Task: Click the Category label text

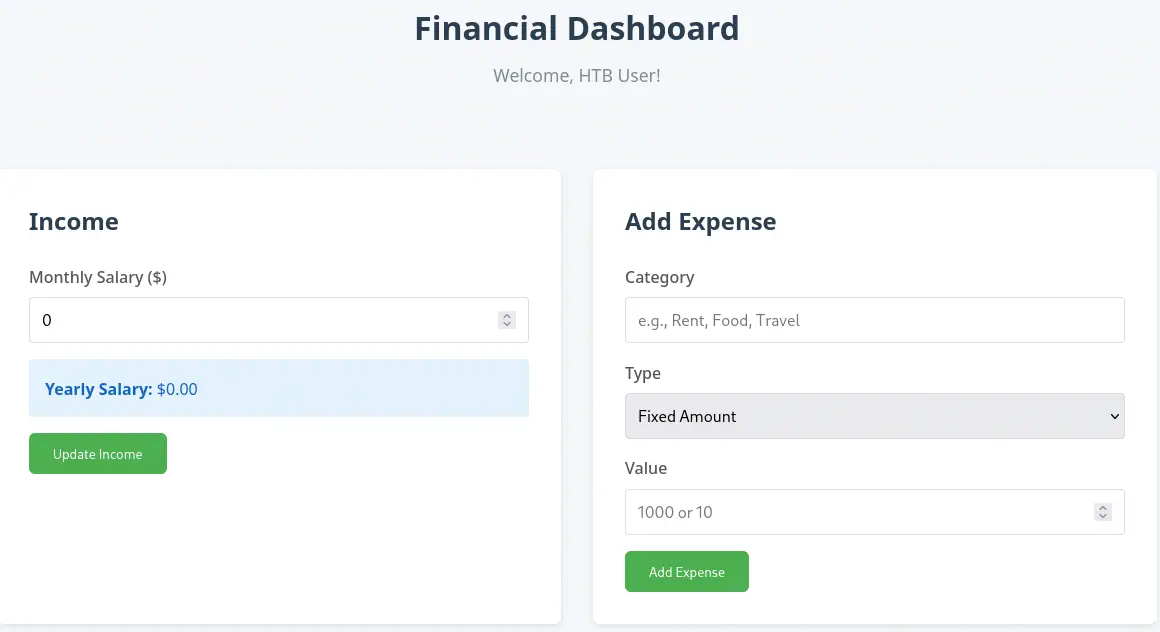Action: point(659,277)
